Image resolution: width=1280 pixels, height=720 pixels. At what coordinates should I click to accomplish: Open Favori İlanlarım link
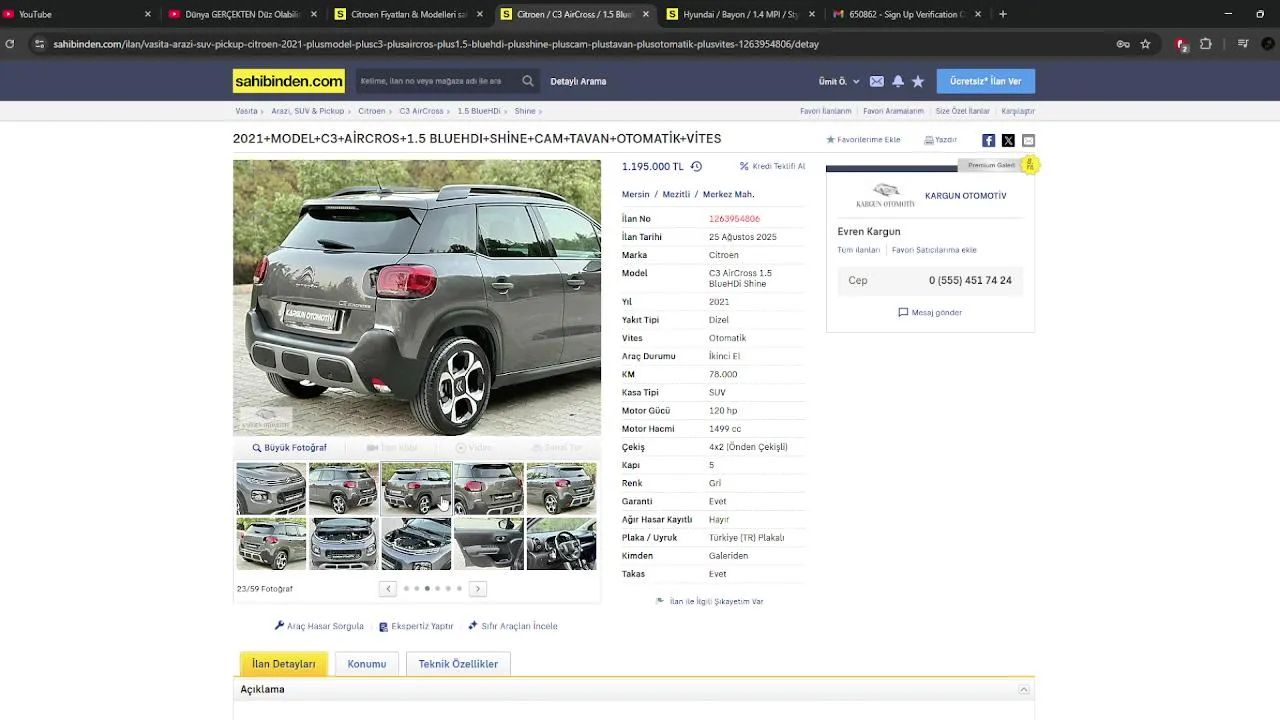[x=826, y=111]
